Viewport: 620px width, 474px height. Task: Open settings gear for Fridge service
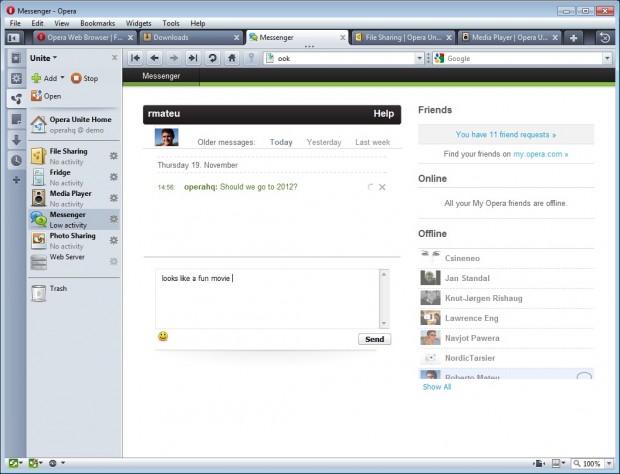[113, 177]
